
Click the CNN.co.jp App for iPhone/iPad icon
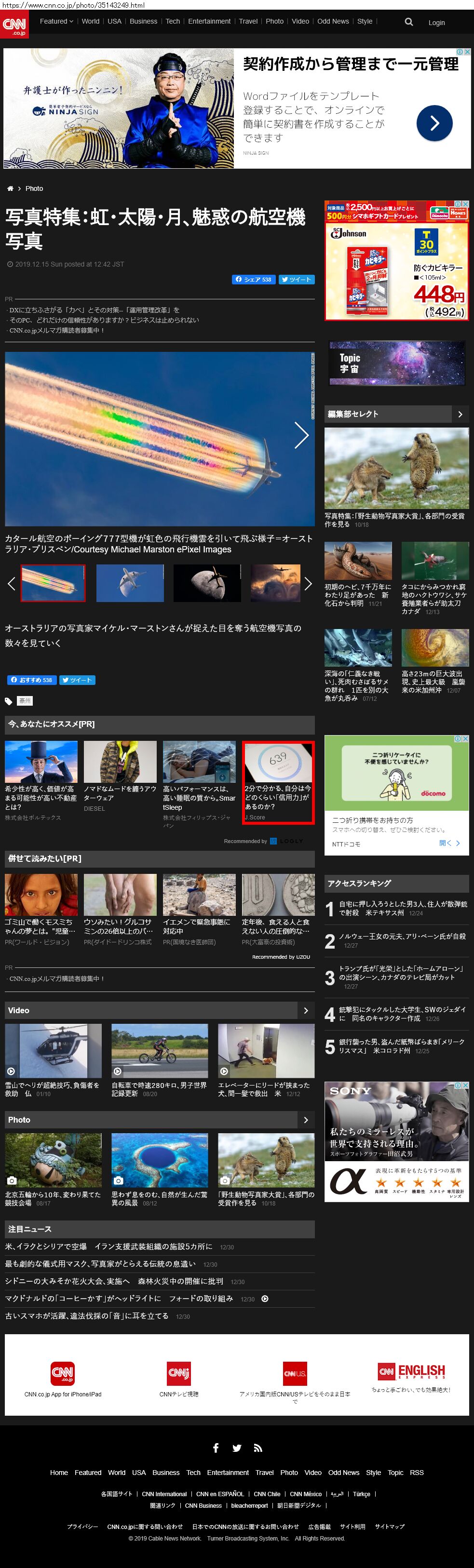pos(63,1373)
